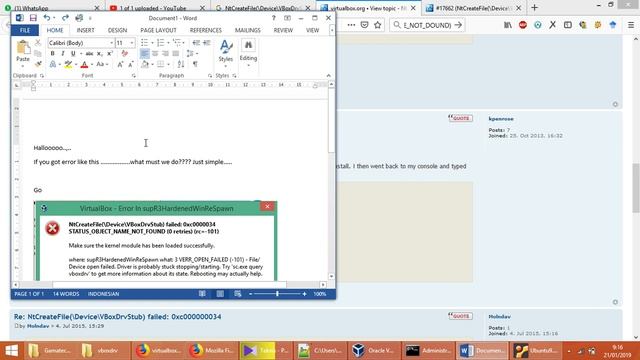Open Paragraph dialog launcher
The width and height of the screenshot is (640, 360).
[x=210, y=76]
